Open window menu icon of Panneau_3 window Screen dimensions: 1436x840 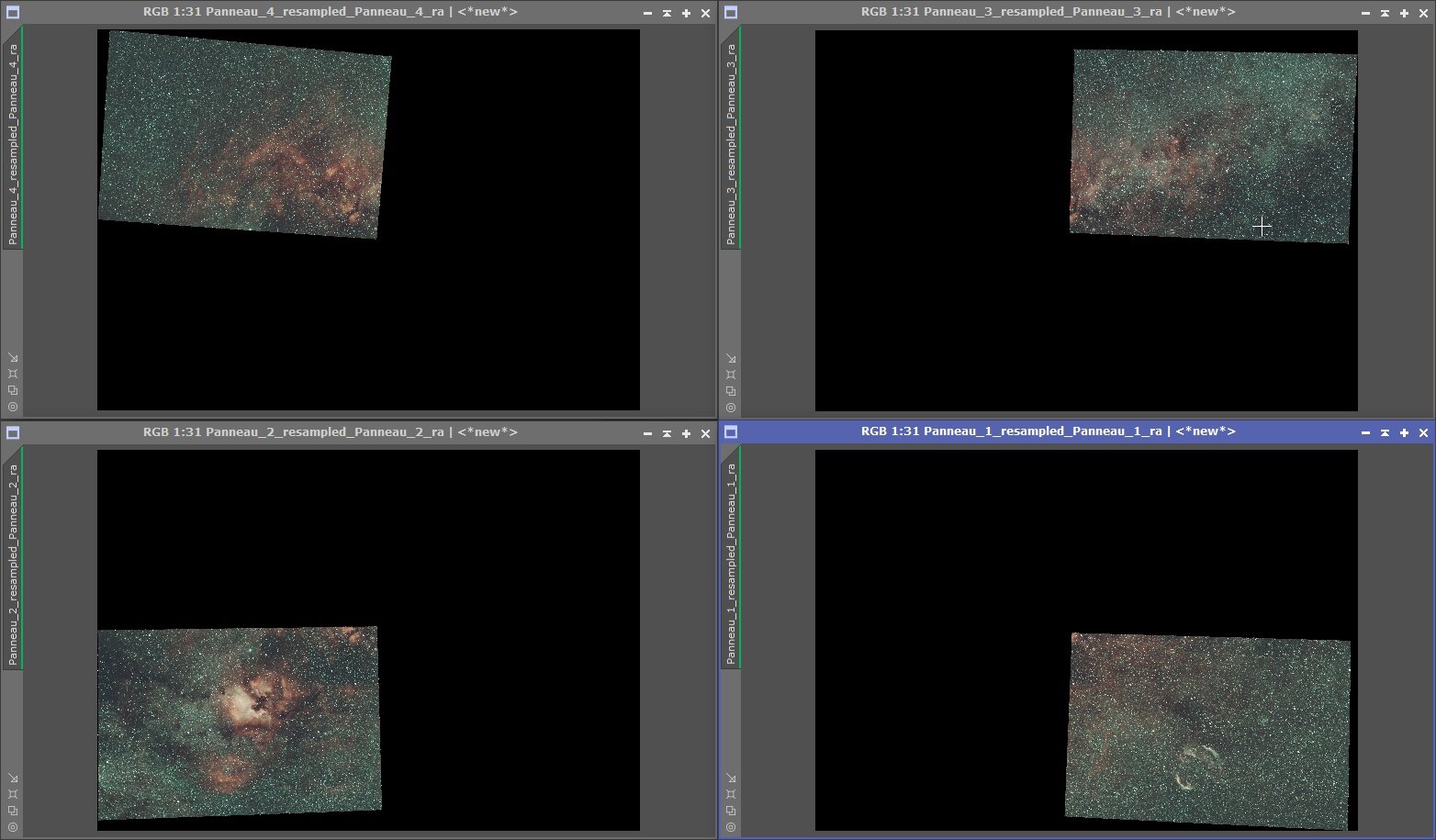(x=731, y=13)
